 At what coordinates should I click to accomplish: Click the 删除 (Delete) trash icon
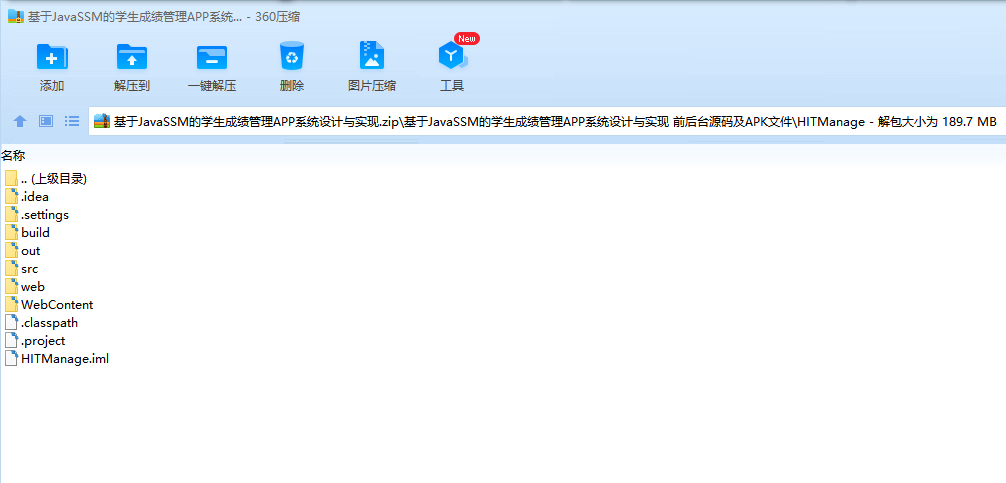[292, 56]
